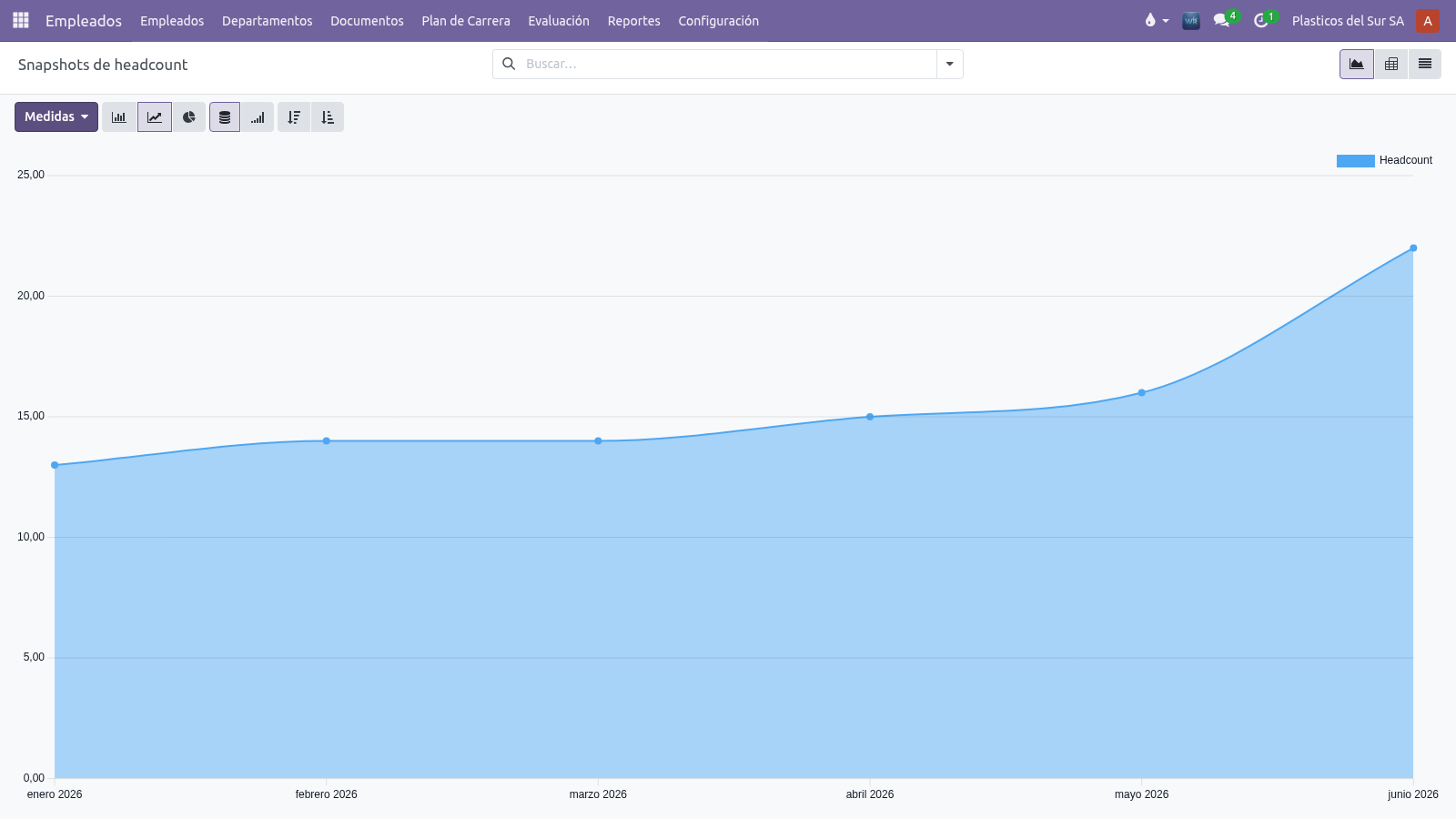Open the Configuración menu
The height and width of the screenshot is (819, 1456).
point(718,20)
